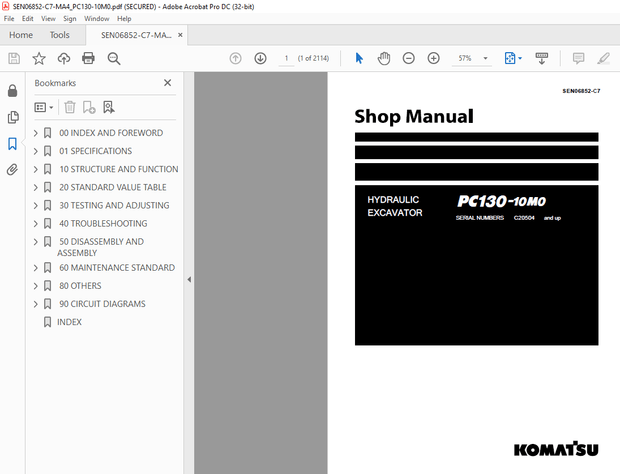Select the SEN06852-C7-MA document tab
The image size is (620, 474).
(x=136, y=35)
